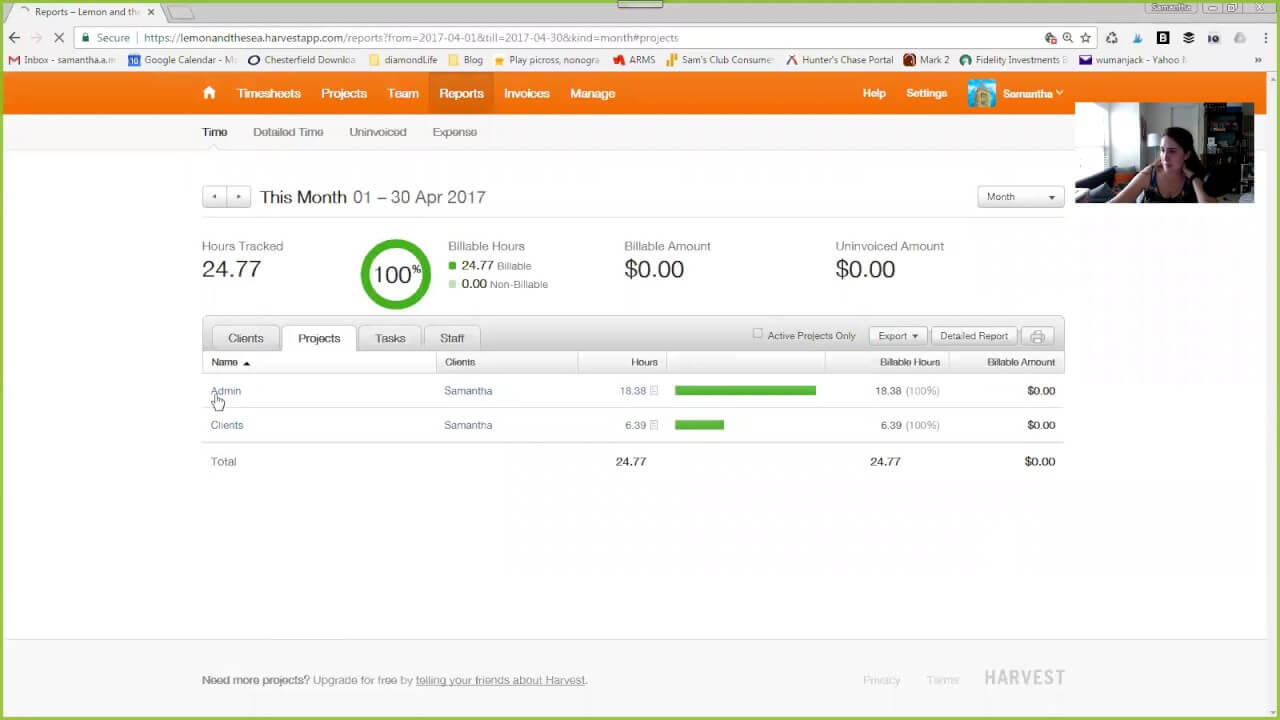Bookmark the page with the star icon
This screenshot has width=1280, height=720.
pos(1087,37)
